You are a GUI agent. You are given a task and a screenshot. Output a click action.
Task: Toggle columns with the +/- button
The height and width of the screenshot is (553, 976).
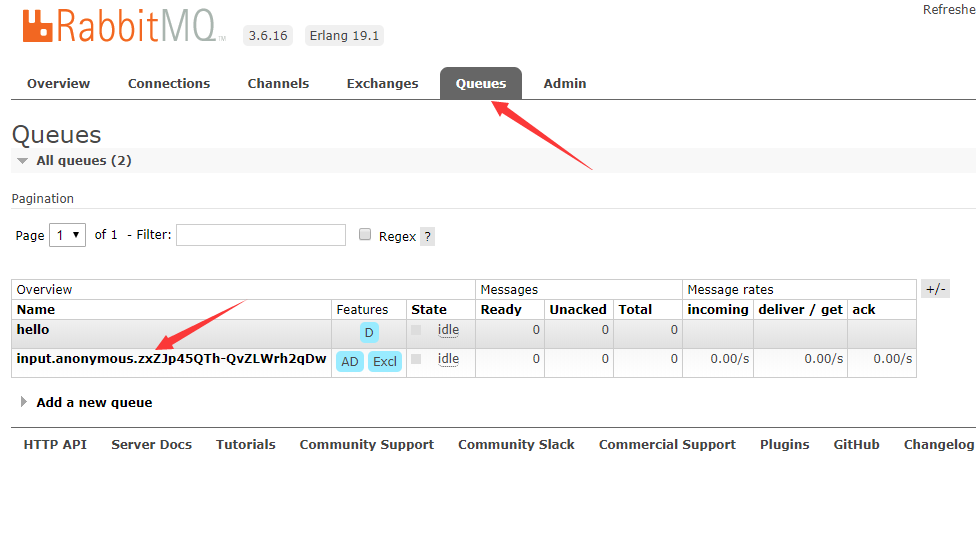(x=936, y=289)
